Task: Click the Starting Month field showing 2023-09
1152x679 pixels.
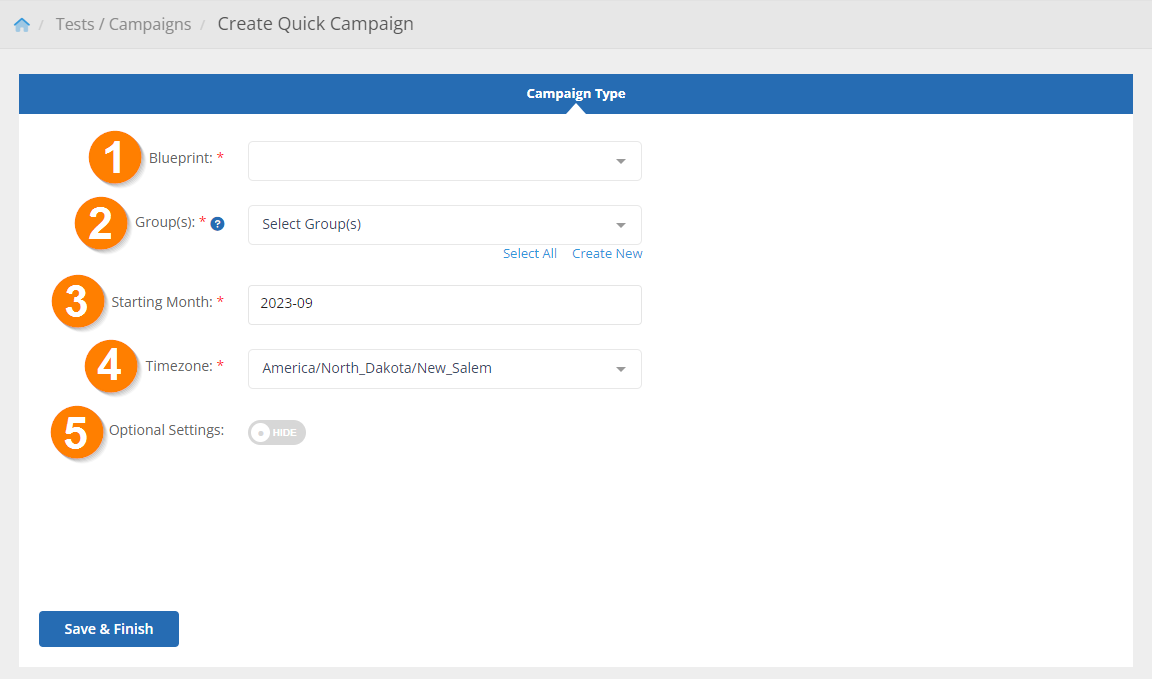Action: [444, 305]
